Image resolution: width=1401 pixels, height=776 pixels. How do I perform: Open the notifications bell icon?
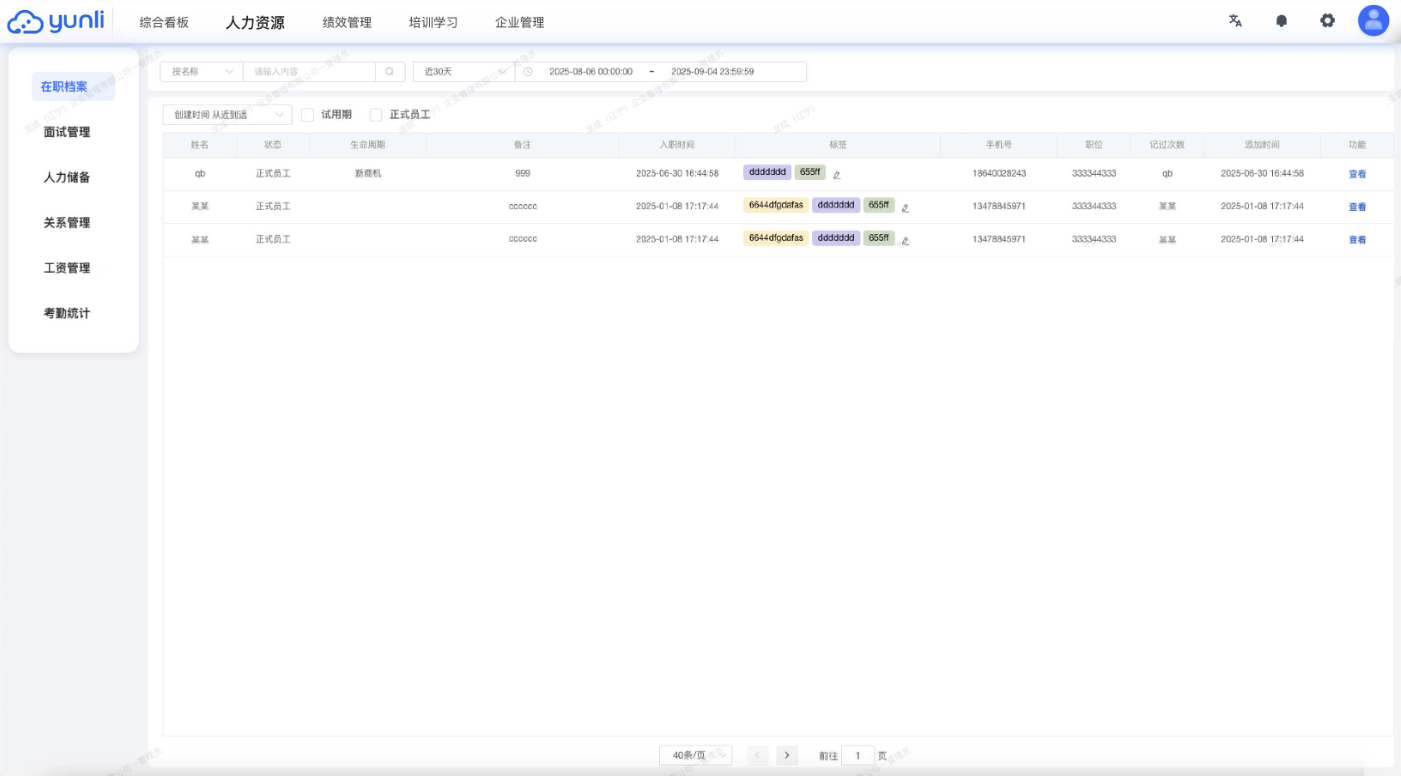pos(1281,20)
